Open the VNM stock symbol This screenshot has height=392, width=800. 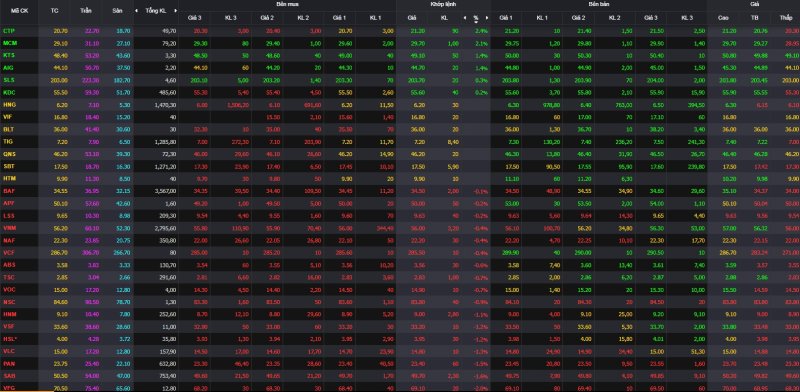tap(9, 227)
